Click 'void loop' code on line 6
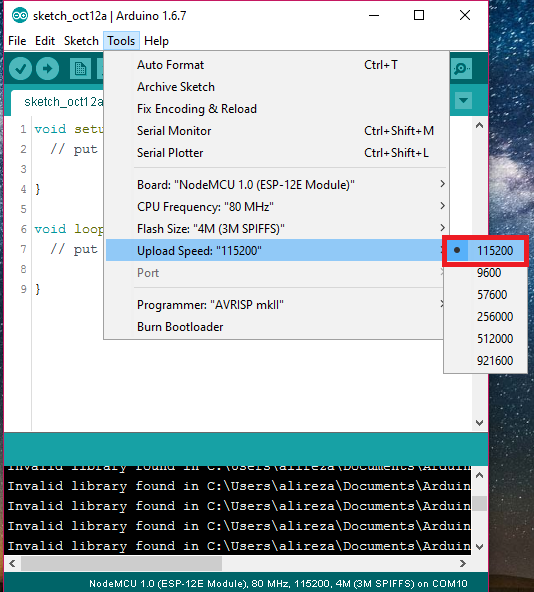Viewport: 534px width, 592px height. pyautogui.click(x=69, y=229)
